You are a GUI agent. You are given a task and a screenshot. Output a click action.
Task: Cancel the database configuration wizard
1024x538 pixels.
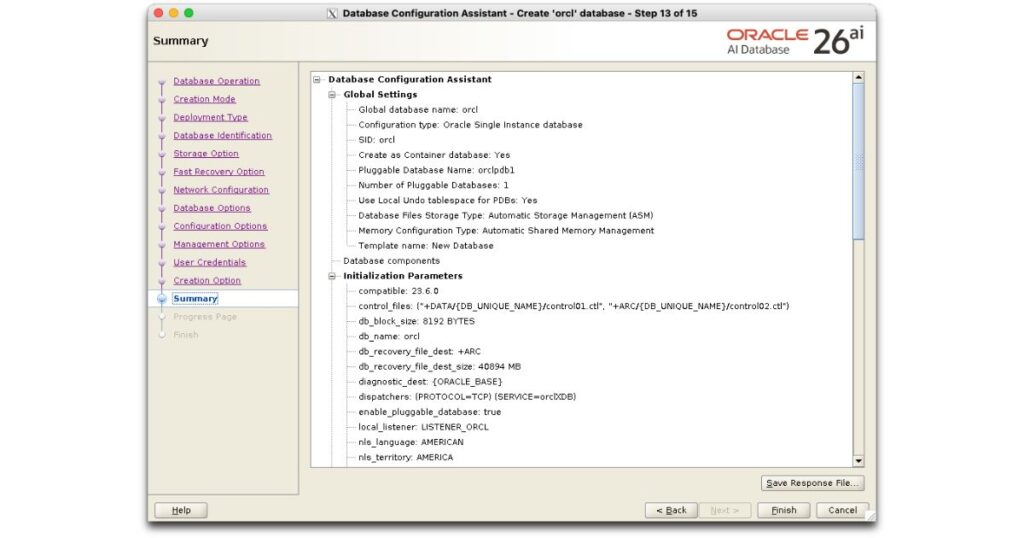pos(842,511)
